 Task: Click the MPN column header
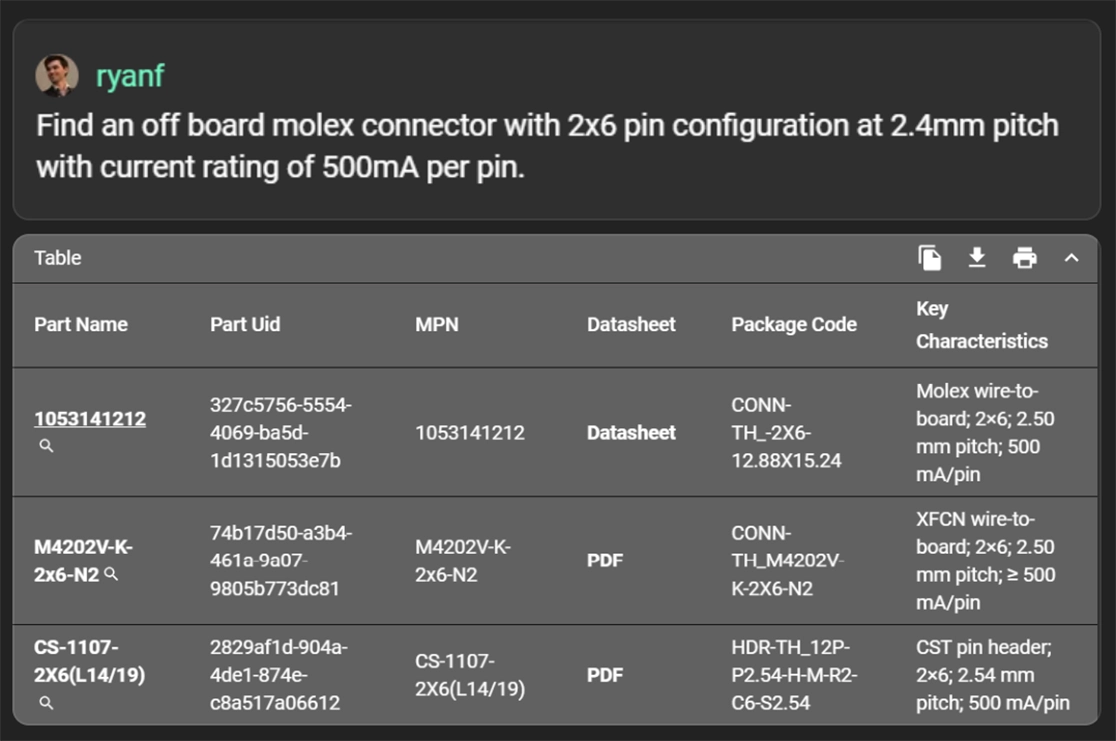(437, 325)
